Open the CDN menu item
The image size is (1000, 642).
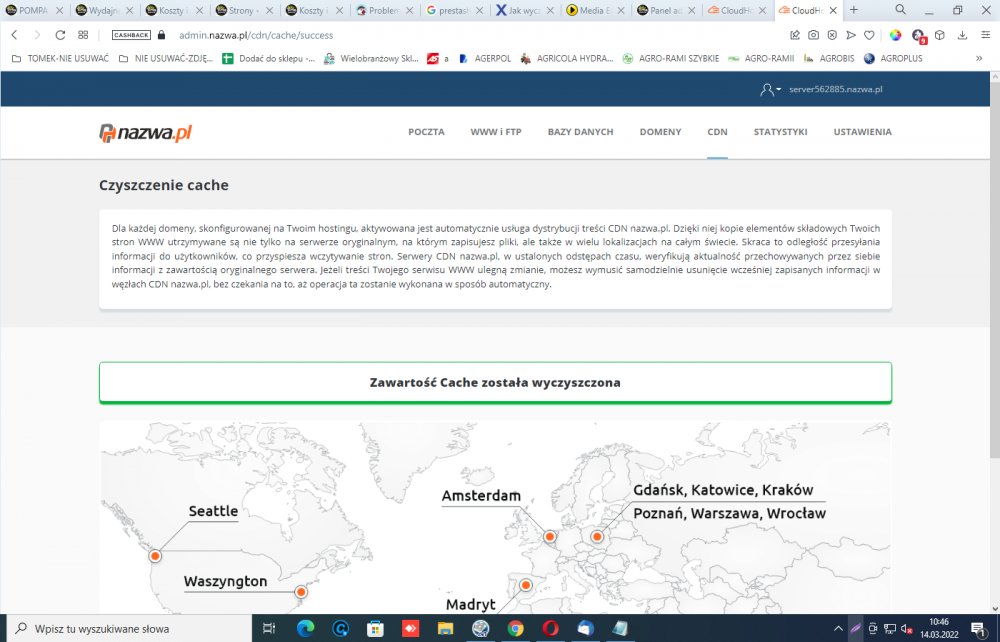717,132
